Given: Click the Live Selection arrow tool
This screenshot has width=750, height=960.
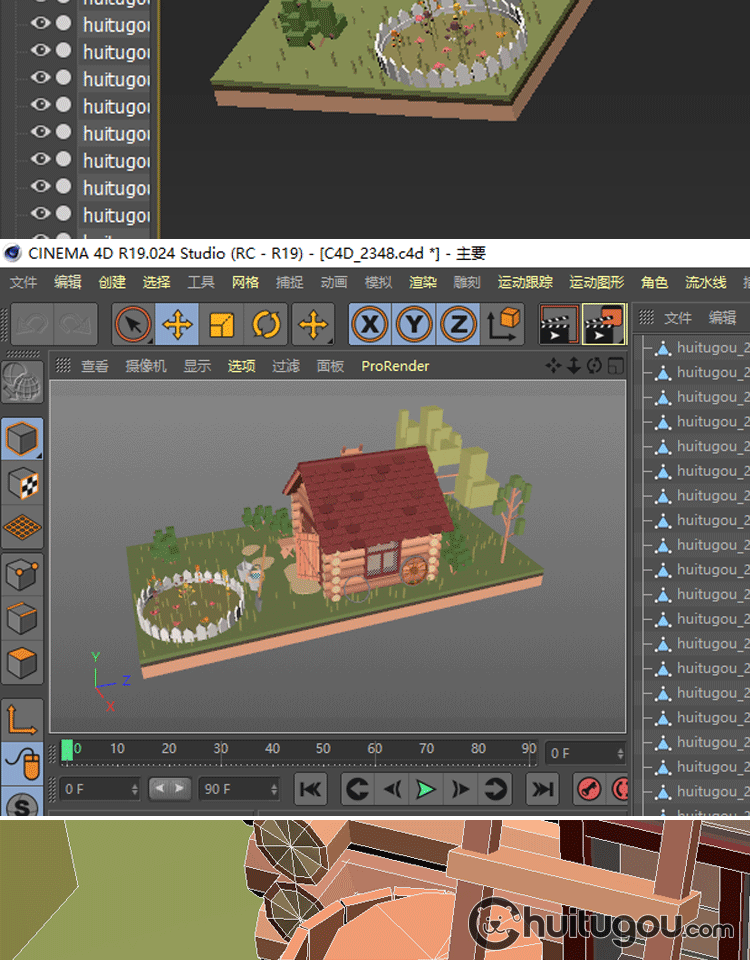Looking at the screenshot, I should pyautogui.click(x=133, y=325).
